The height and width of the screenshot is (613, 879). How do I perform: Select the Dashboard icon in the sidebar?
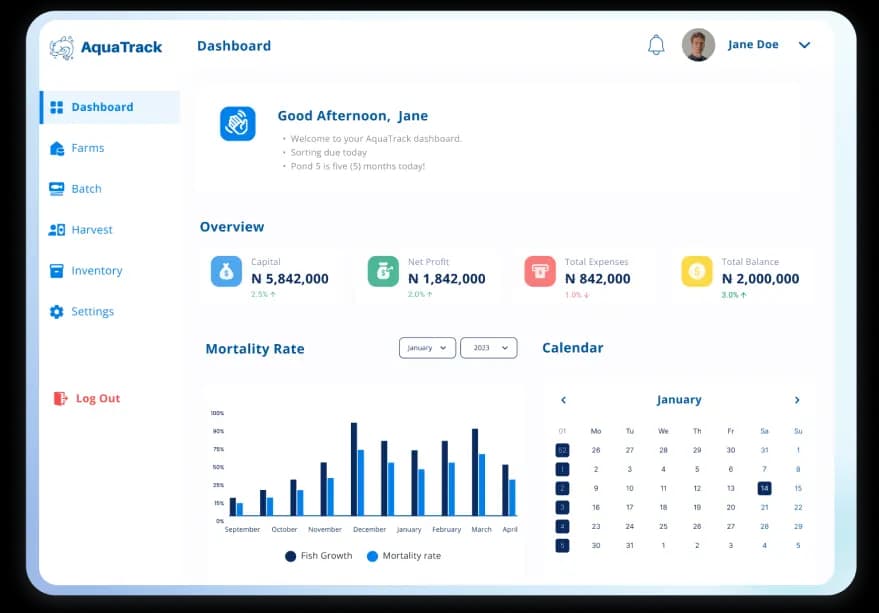[55, 107]
